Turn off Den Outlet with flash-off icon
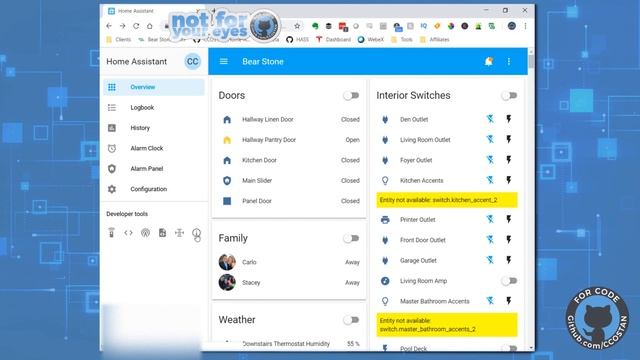The image size is (640, 360). 490,119
